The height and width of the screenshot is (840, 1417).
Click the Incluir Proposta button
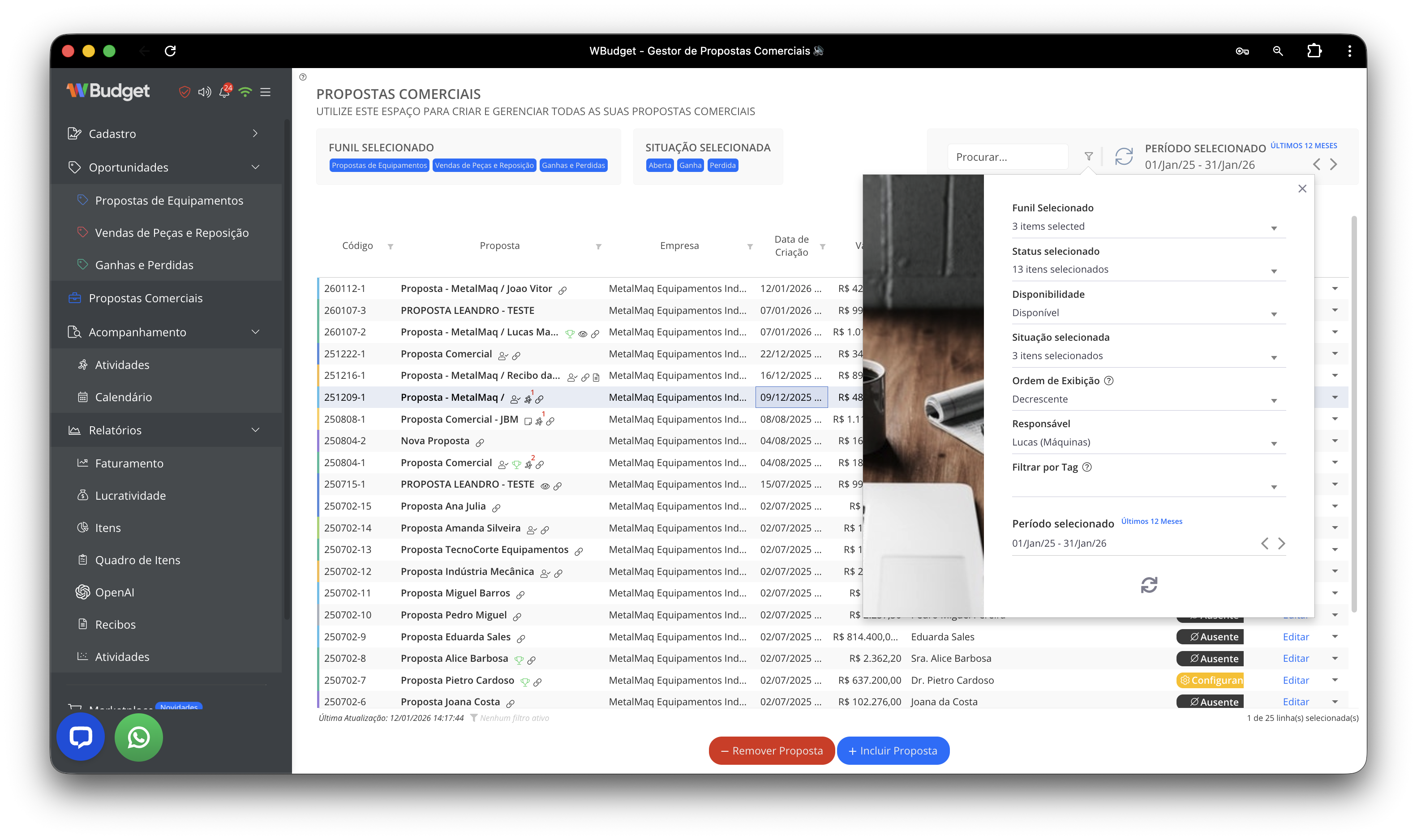tap(893, 750)
